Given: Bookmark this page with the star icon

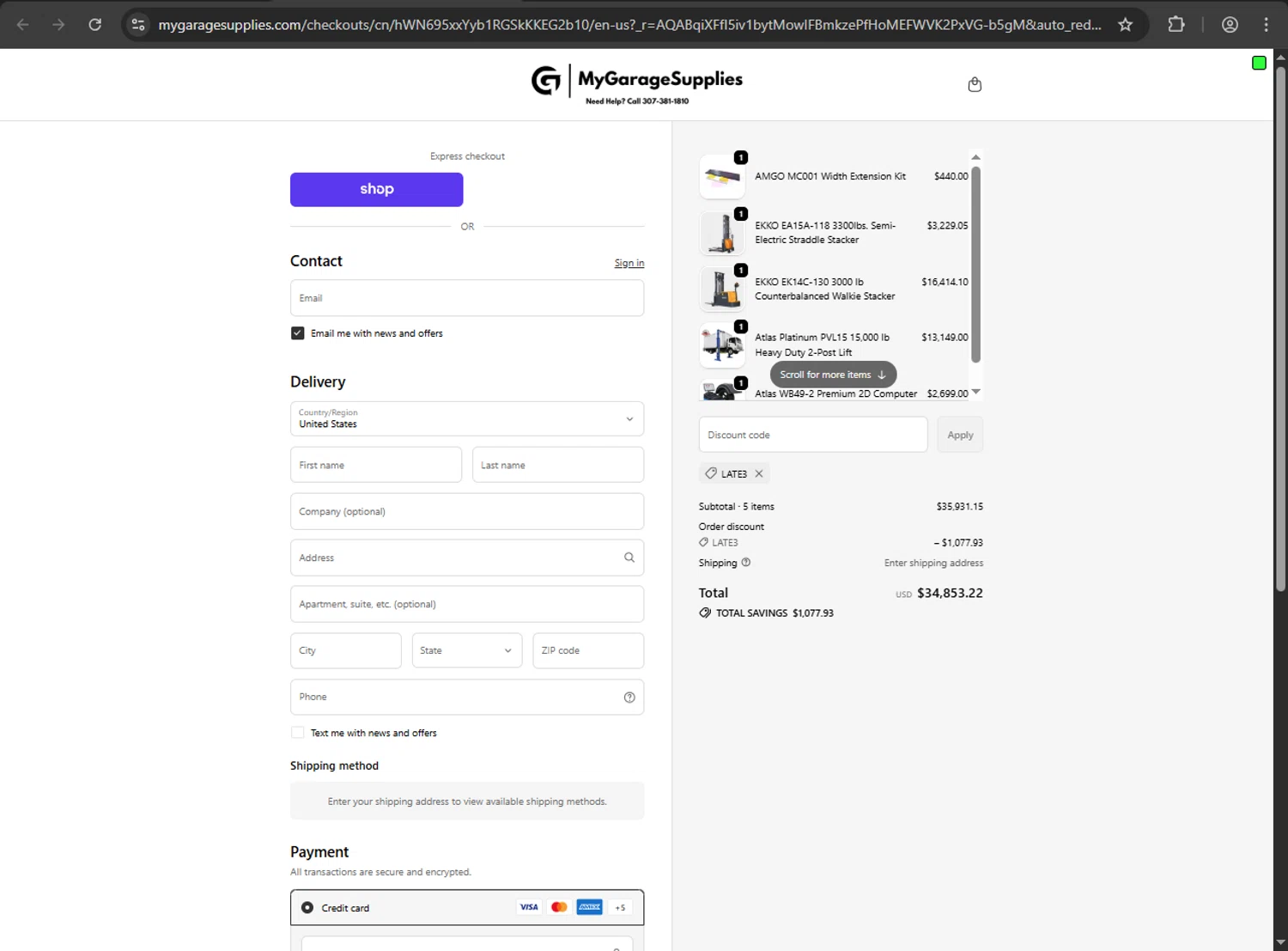Looking at the screenshot, I should point(1125,24).
